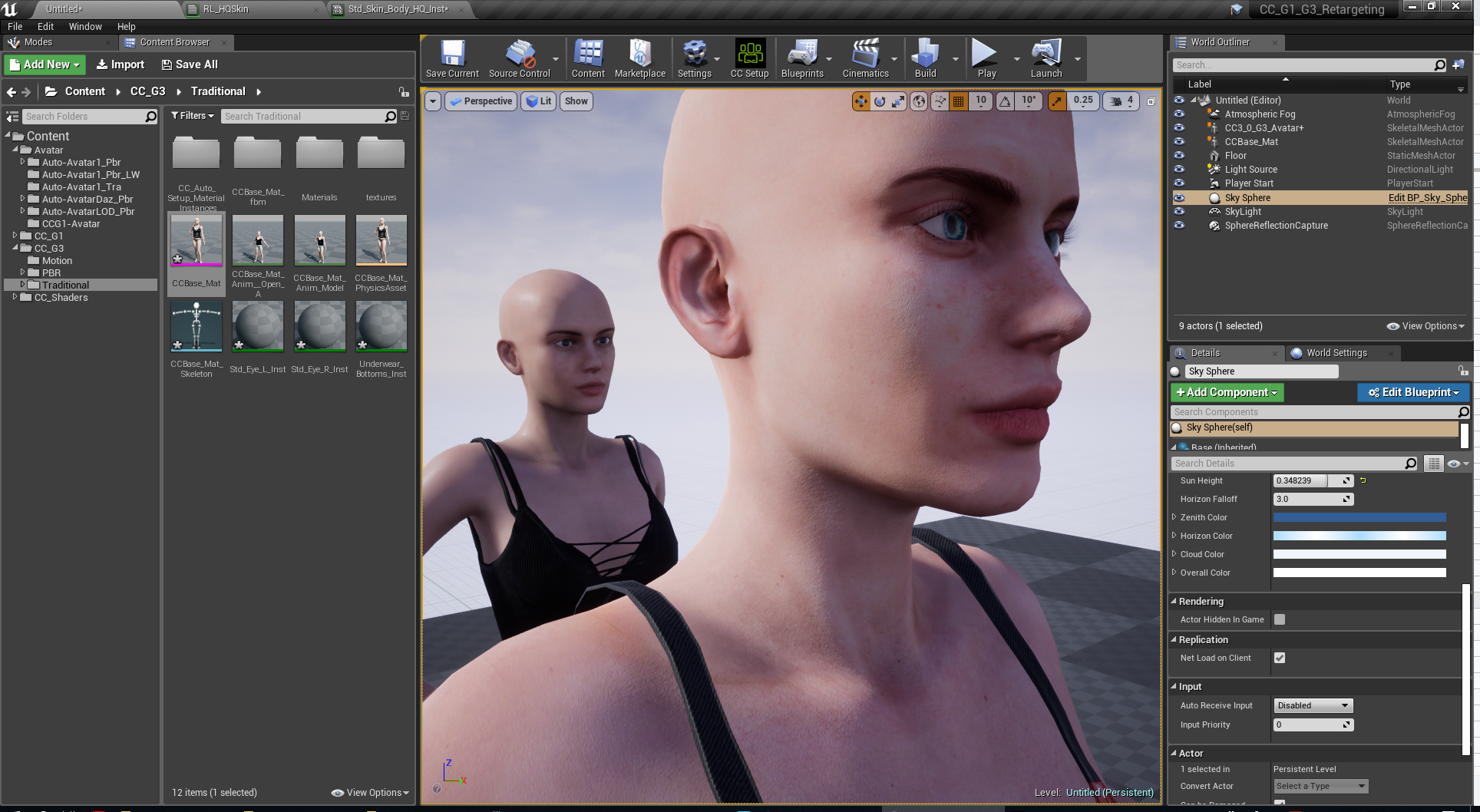This screenshot has height=812, width=1480.
Task: Click the Add Component button
Action: click(1227, 392)
